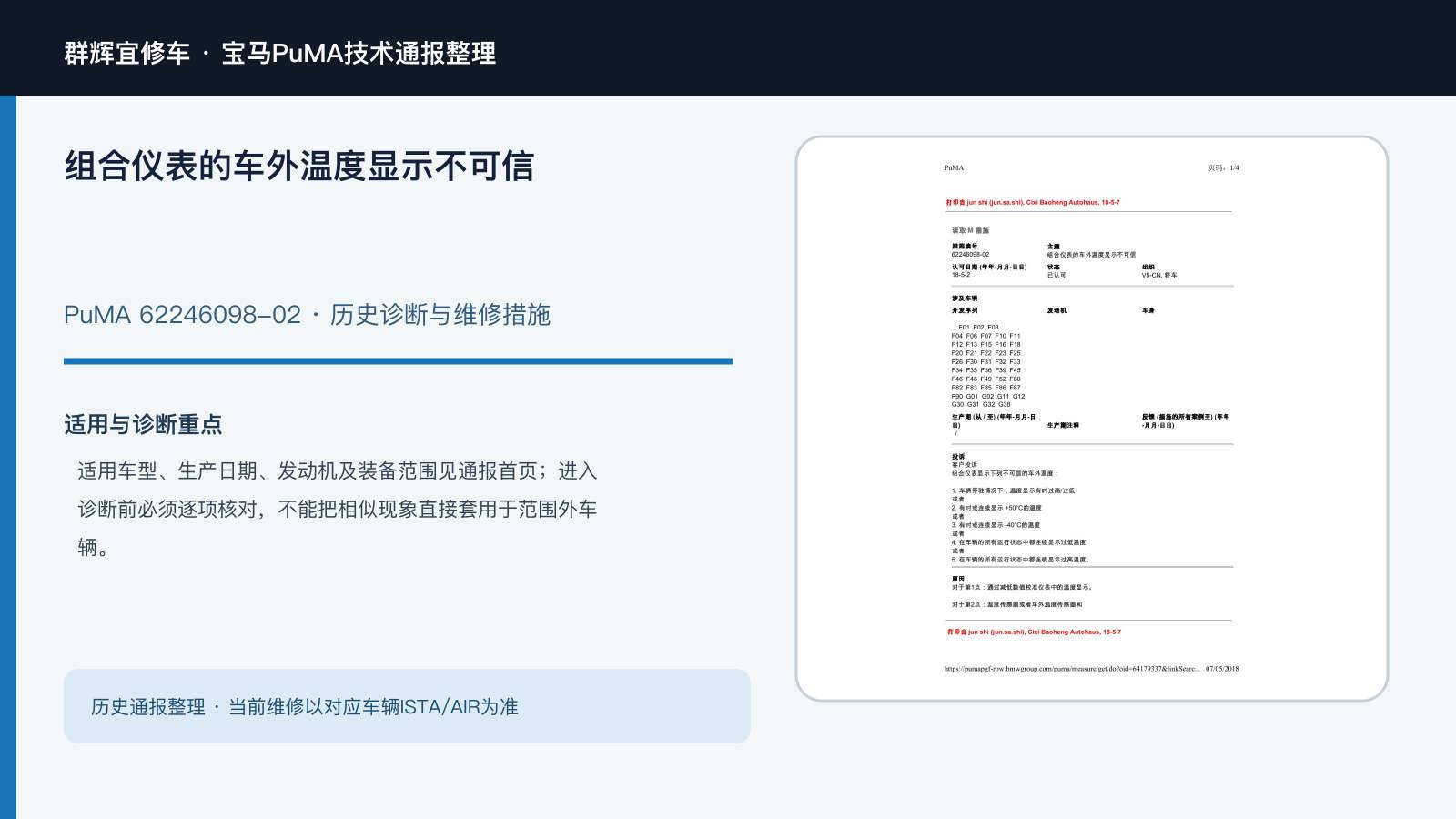Click the red 打印自 jun shi line at the document top

[x=1033, y=202]
